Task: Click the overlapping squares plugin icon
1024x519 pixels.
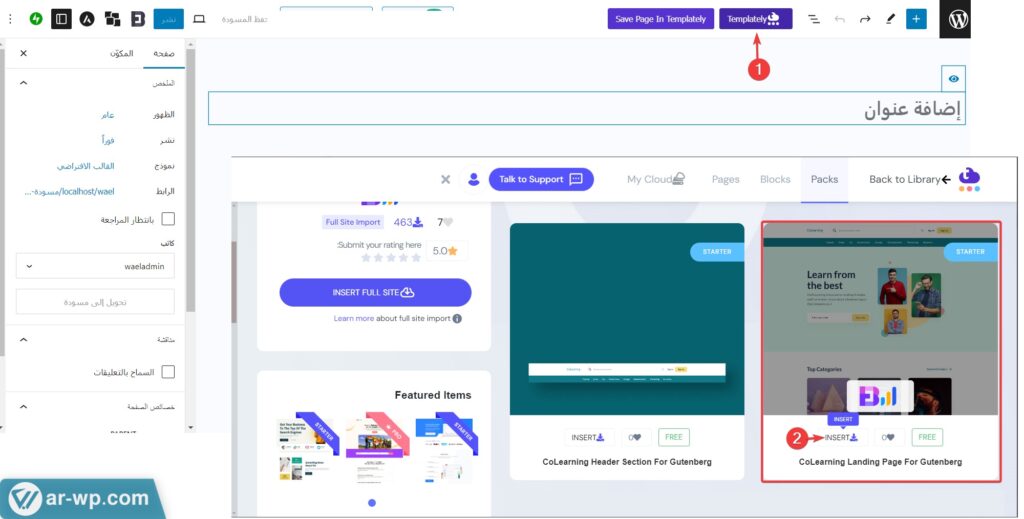Action: pos(112,19)
